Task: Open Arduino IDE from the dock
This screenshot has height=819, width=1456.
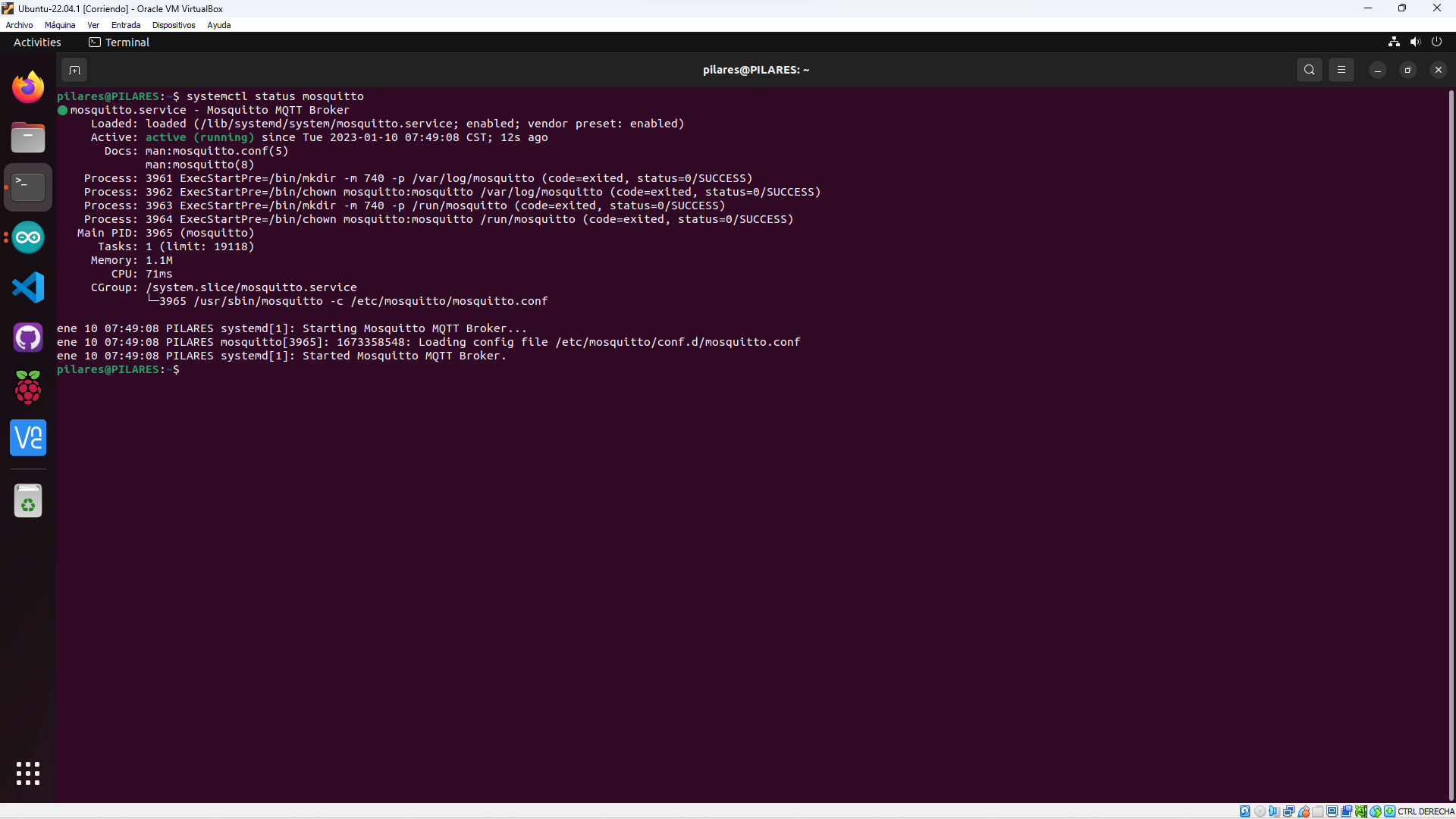Action: point(28,238)
